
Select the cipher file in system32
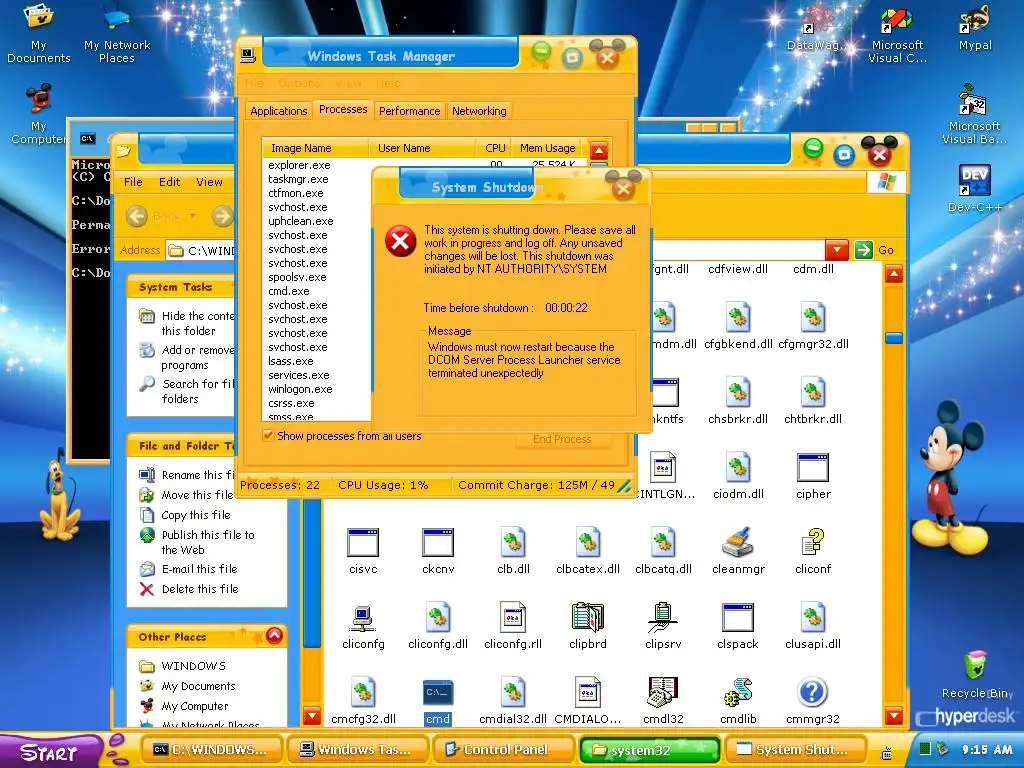coord(813,476)
